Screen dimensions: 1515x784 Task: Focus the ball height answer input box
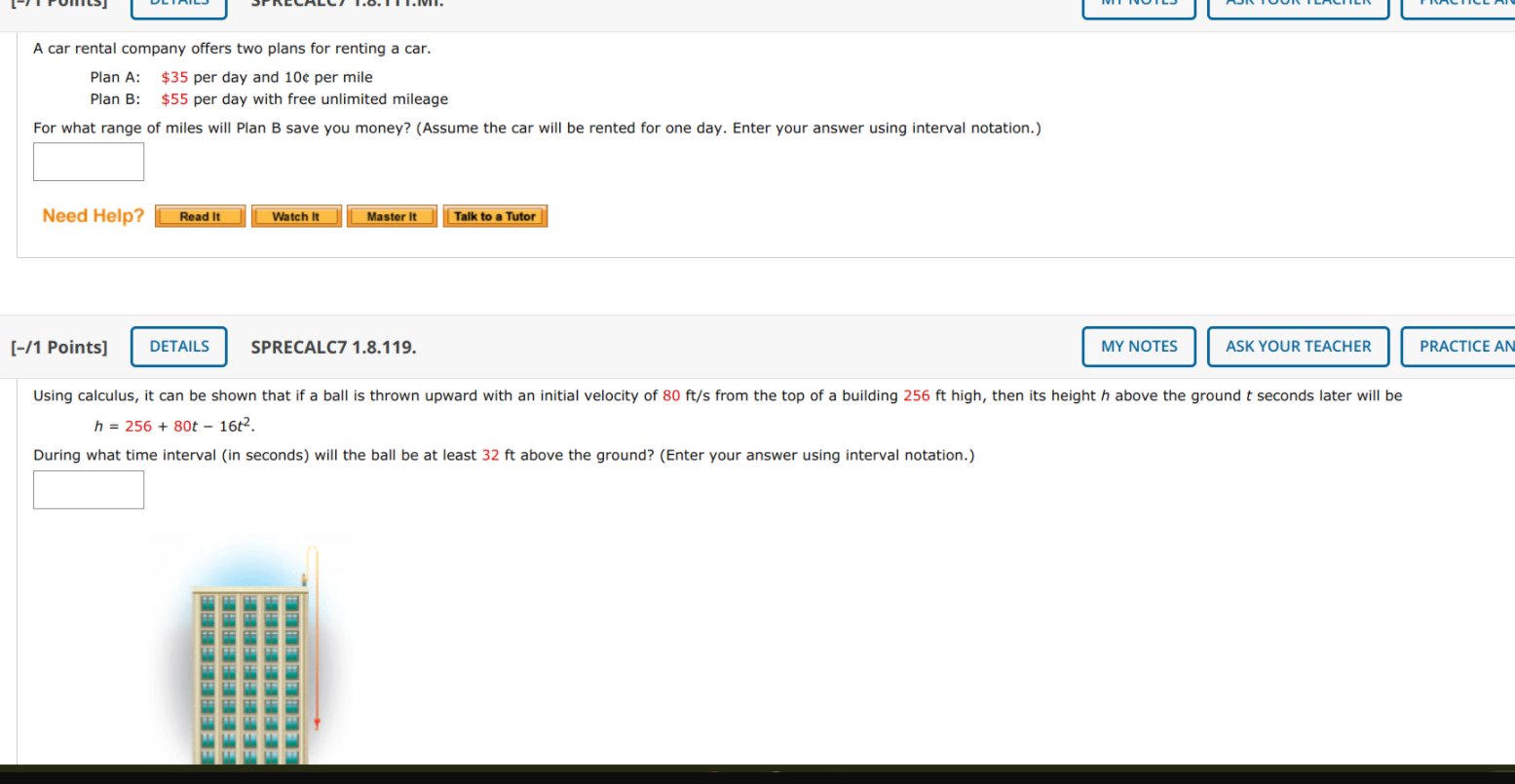pyautogui.click(x=89, y=490)
